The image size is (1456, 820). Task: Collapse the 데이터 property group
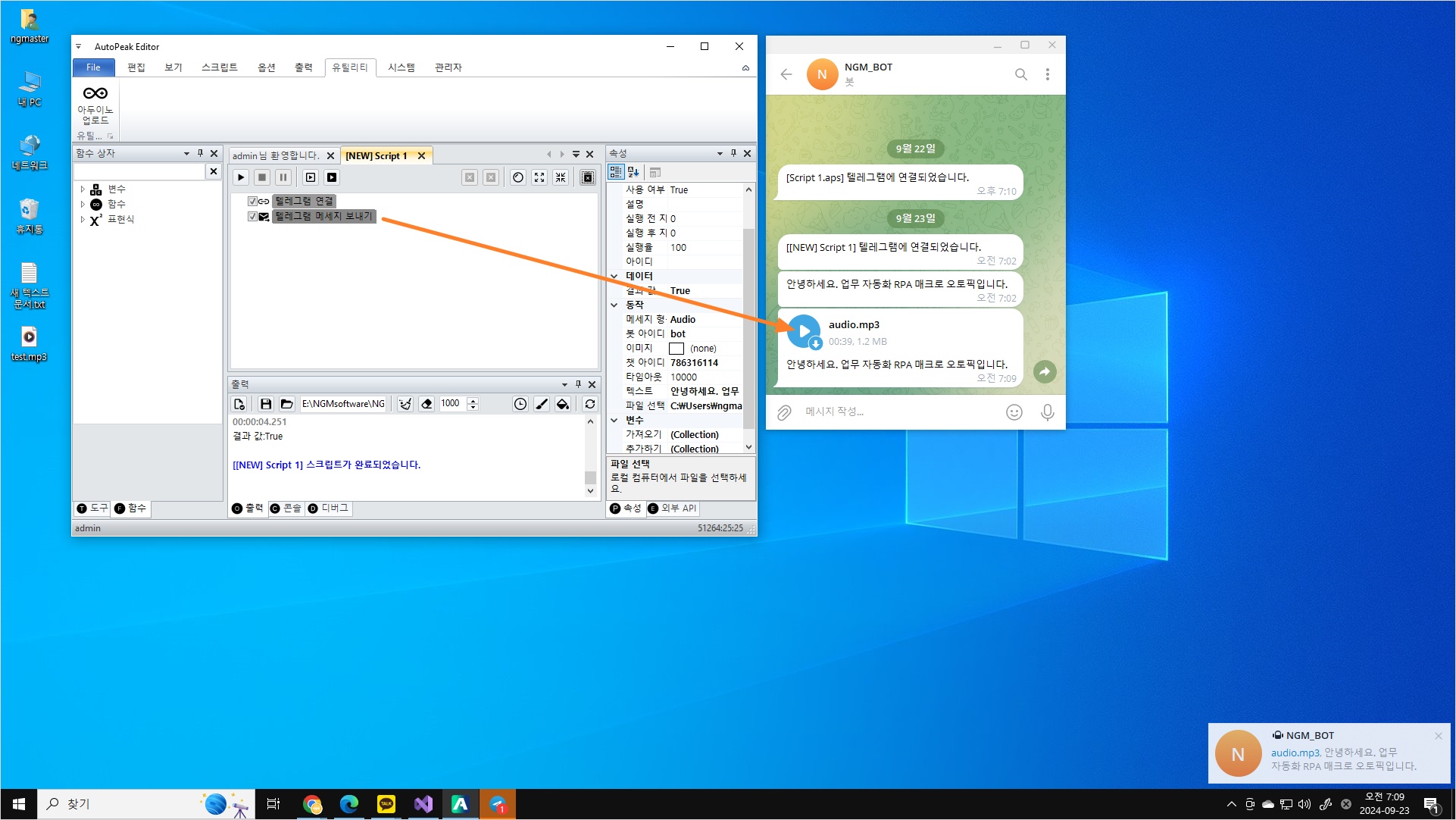pos(614,276)
